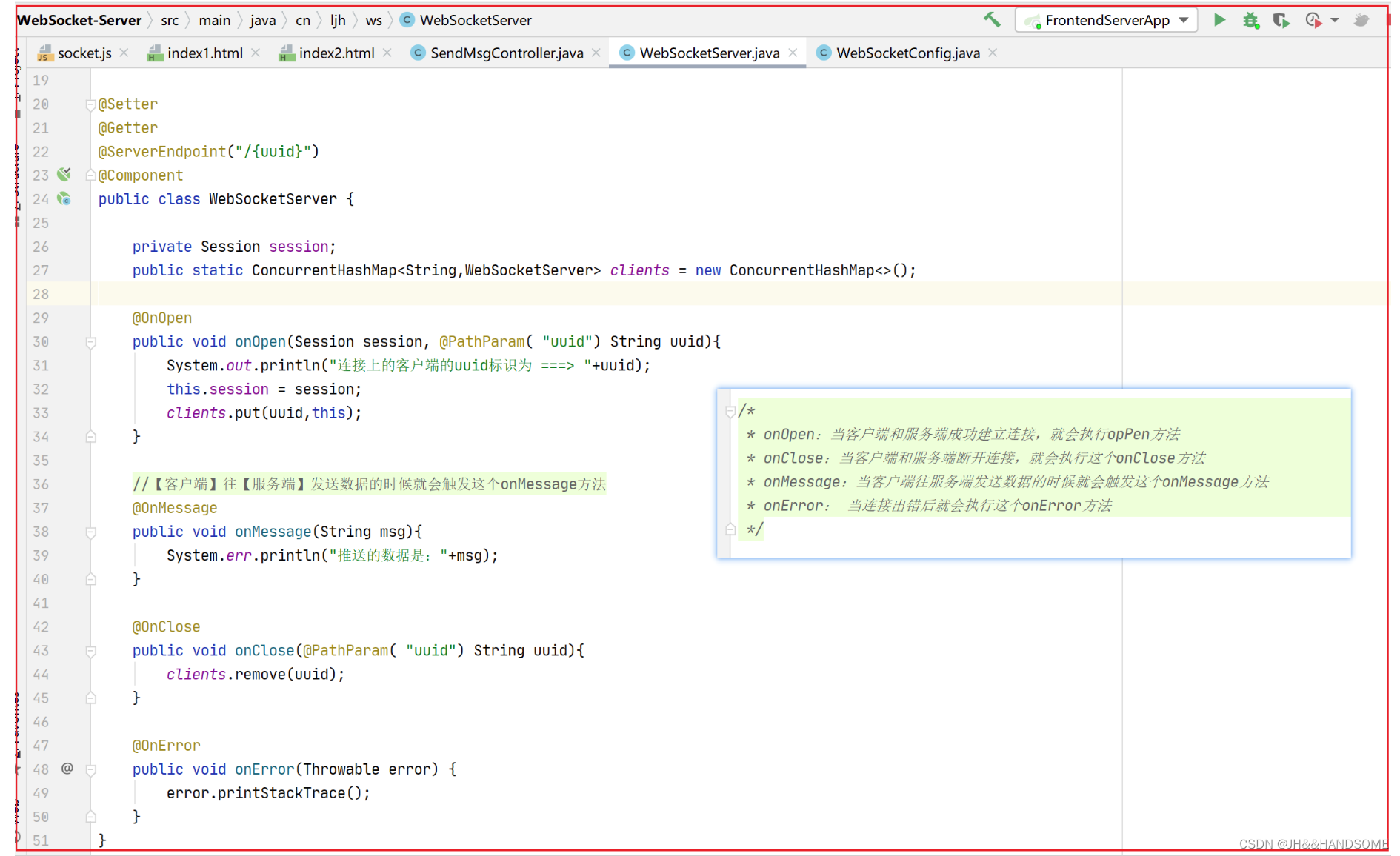Open the SendMsgController.java tab
Image resolution: width=1400 pixels, height=856 pixels.
coord(507,53)
